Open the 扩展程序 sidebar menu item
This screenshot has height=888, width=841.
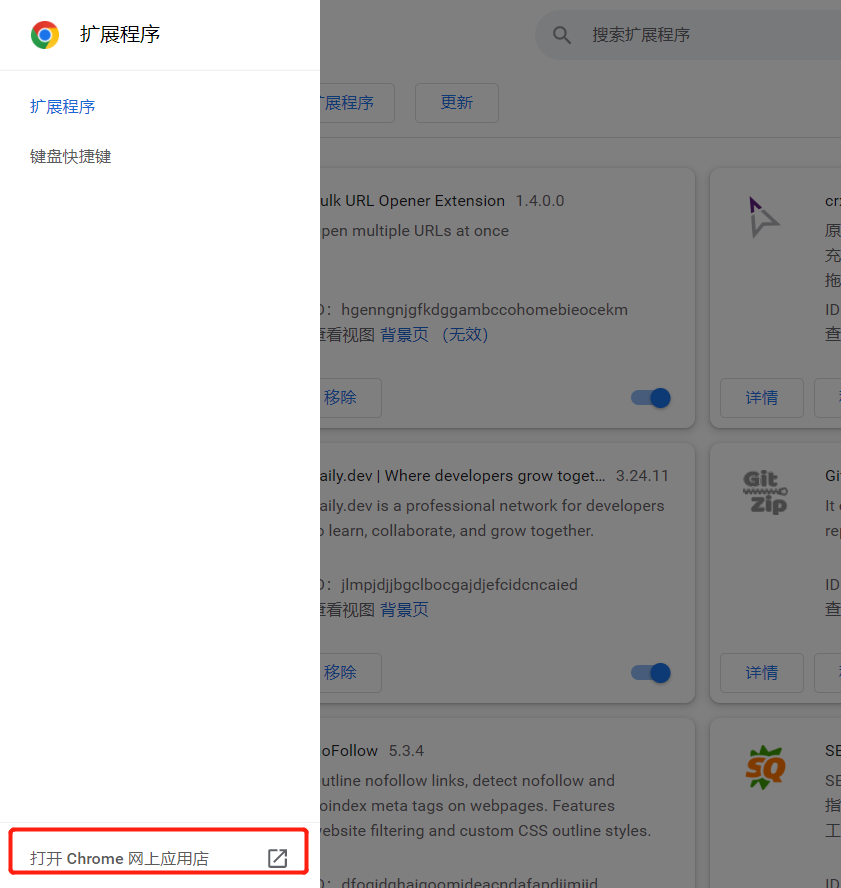click(x=62, y=106)
